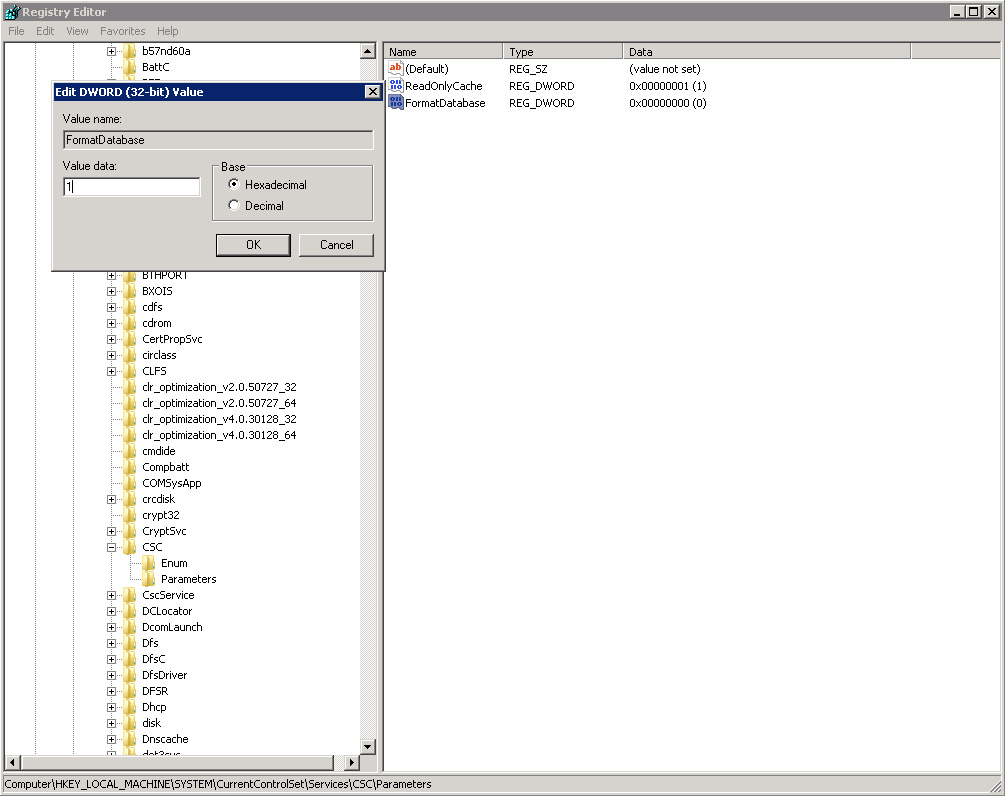Select the ReadOnlyCache DWORD icon
This screenshot has height=796, width=1005.
coord(395,86)
